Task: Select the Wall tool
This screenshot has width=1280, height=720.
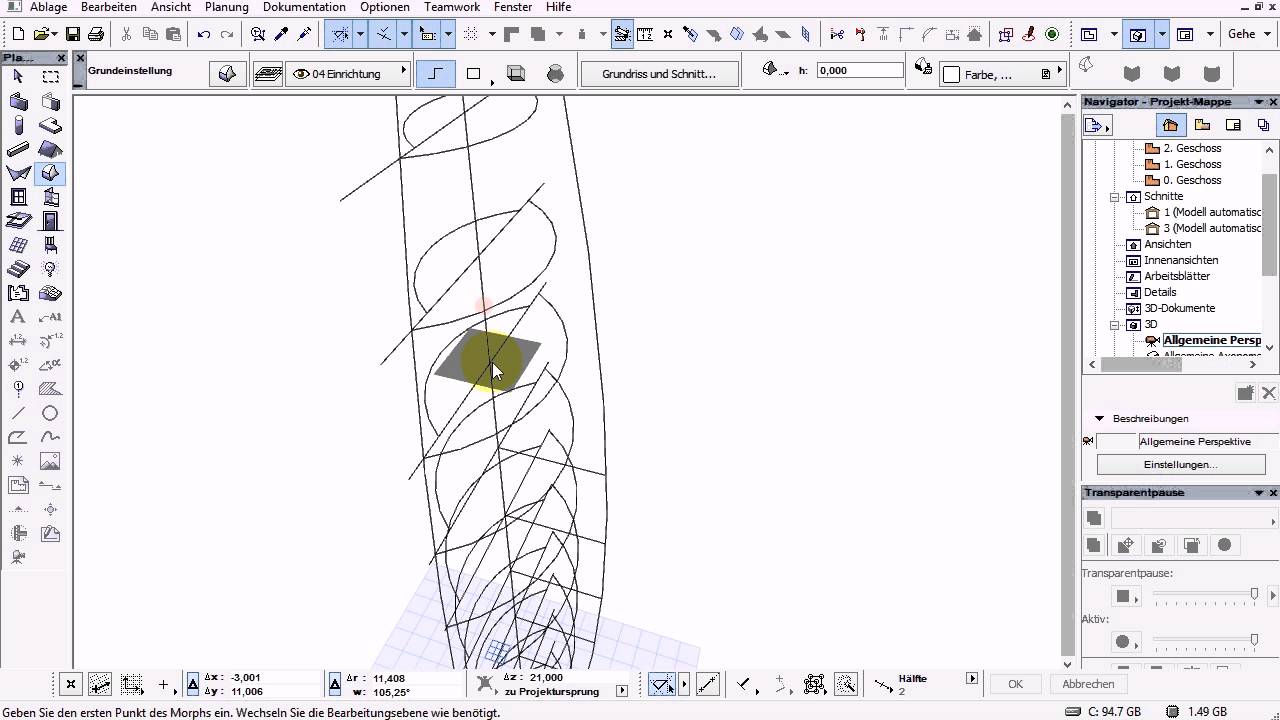Action: 18,101
